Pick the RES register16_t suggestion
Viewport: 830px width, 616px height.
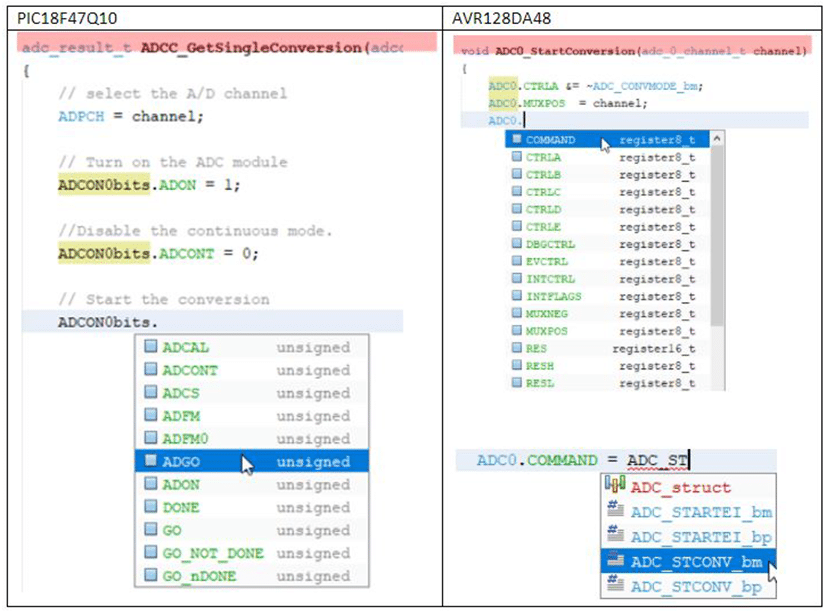coord(536,349)
